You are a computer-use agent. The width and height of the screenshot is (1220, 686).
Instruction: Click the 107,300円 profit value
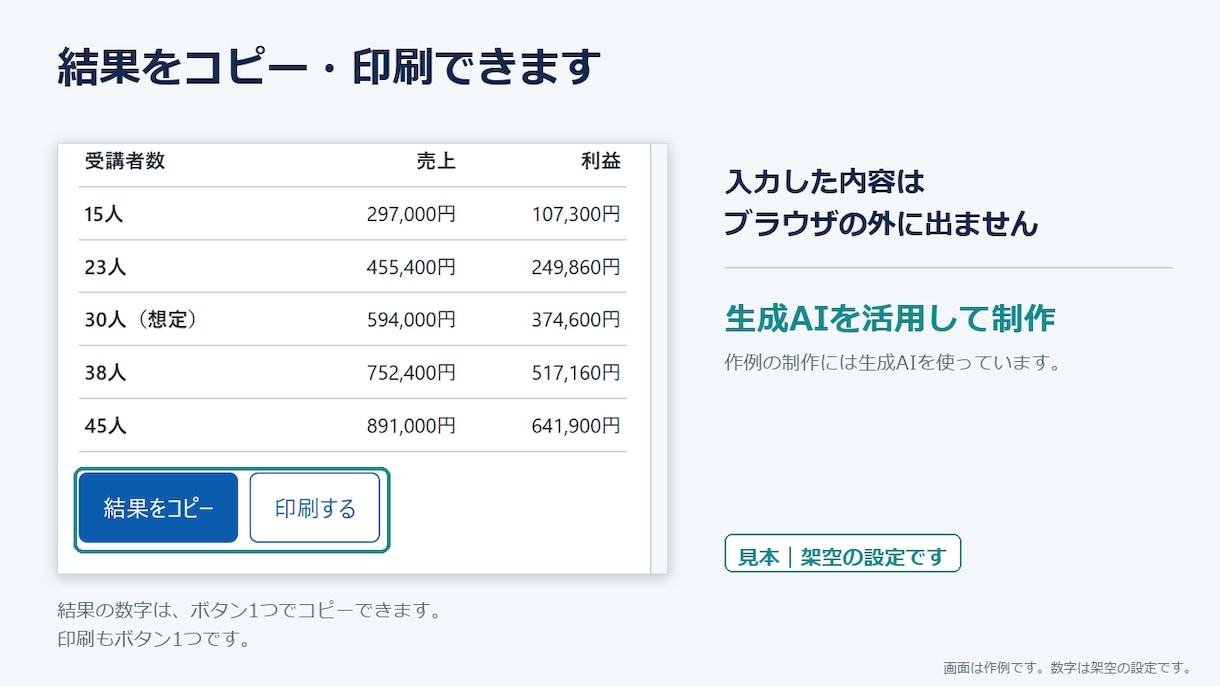point(576,214)
